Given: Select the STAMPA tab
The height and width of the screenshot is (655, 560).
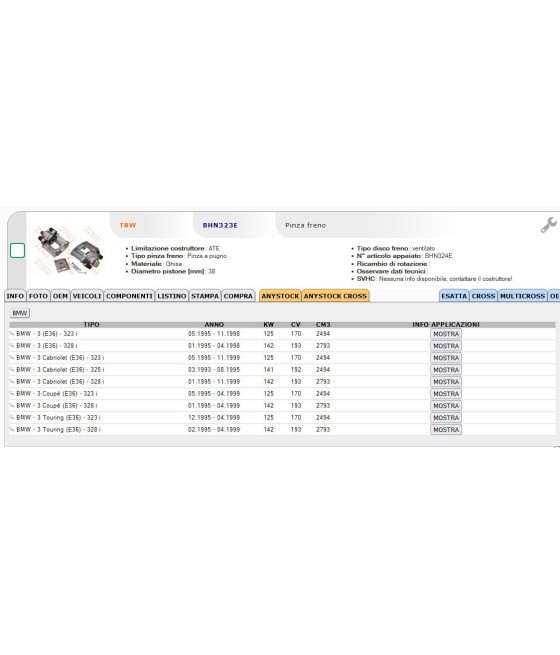Looking at the screenshot, I should point(205,296).
